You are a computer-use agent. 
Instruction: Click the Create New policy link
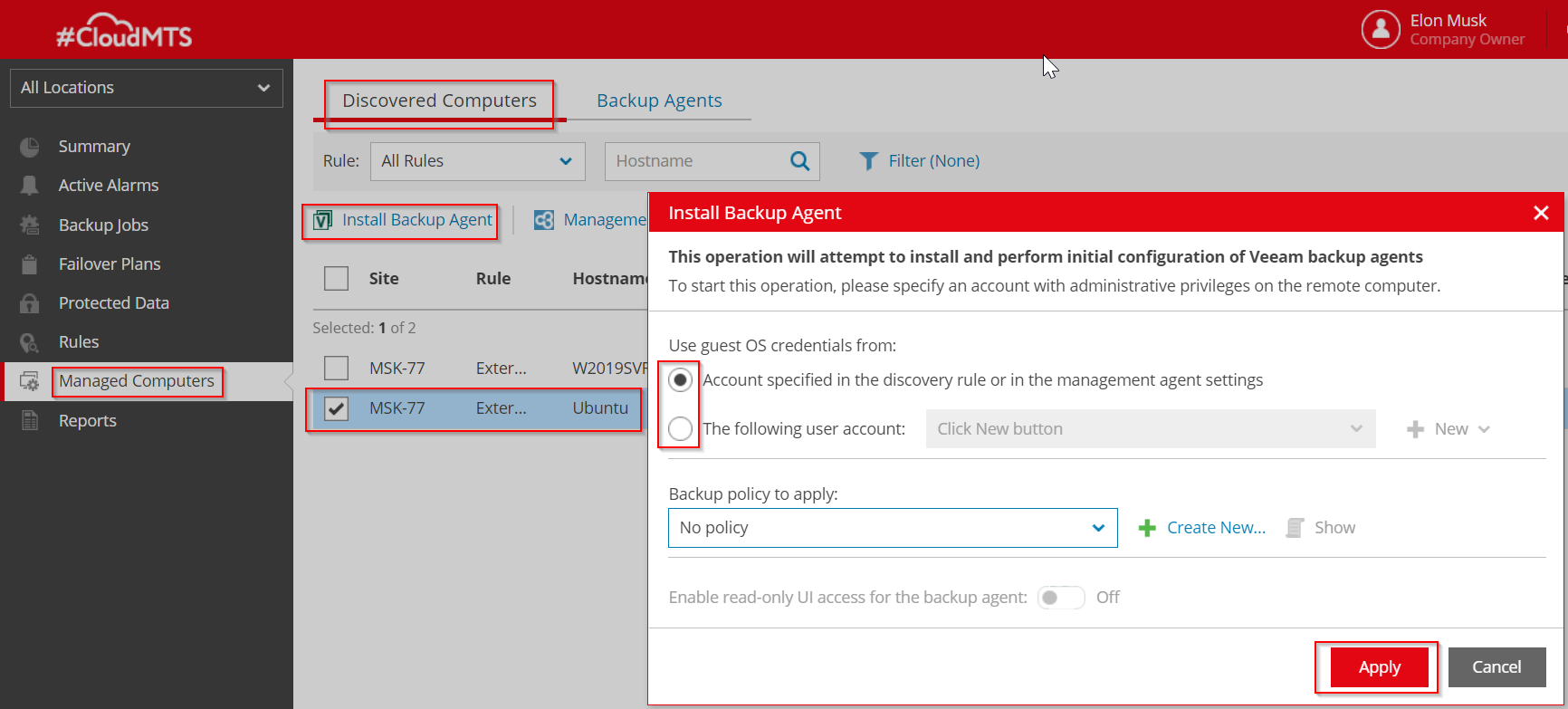coord(1215,528)
